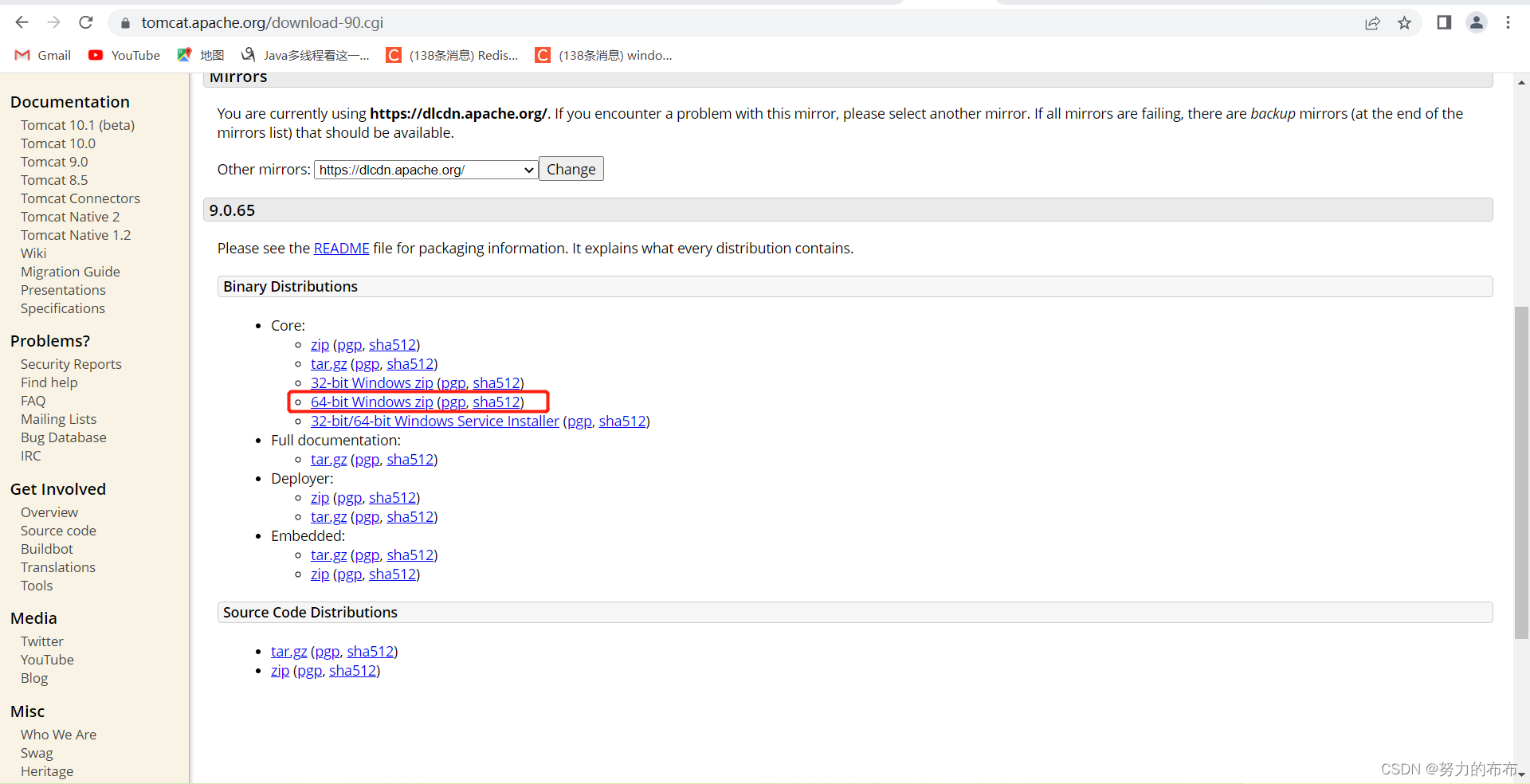
Task: Bookmark this page with star icon
Action: click(x=1404, y=23)
